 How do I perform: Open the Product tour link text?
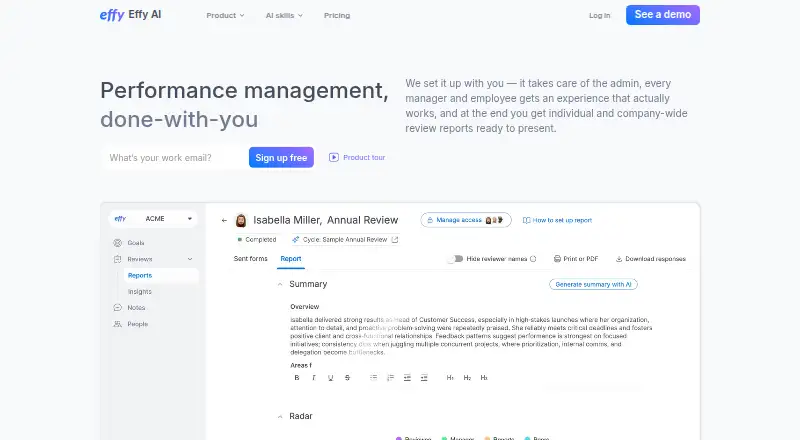click(364, 157)
